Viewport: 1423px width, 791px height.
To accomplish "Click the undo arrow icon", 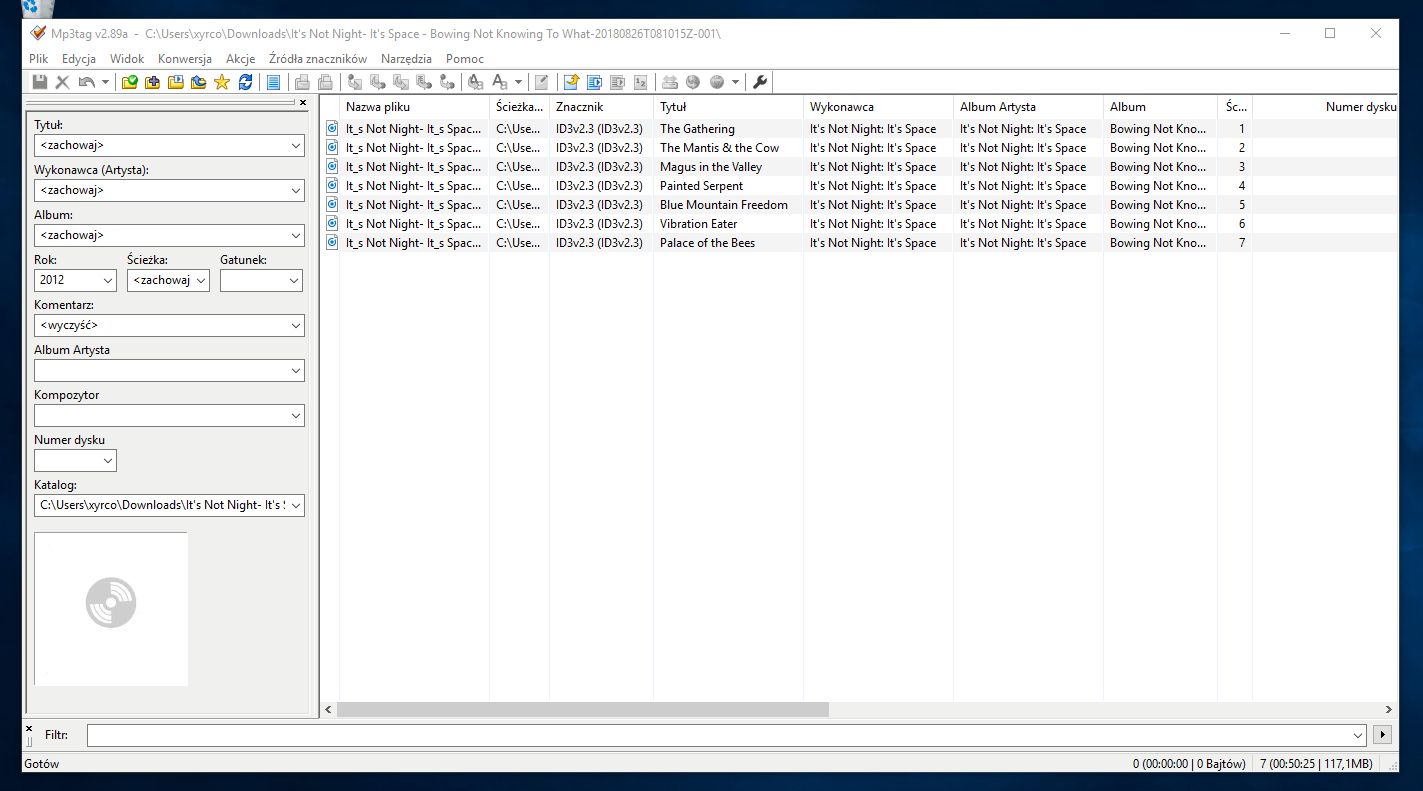I will pos(87,82).
